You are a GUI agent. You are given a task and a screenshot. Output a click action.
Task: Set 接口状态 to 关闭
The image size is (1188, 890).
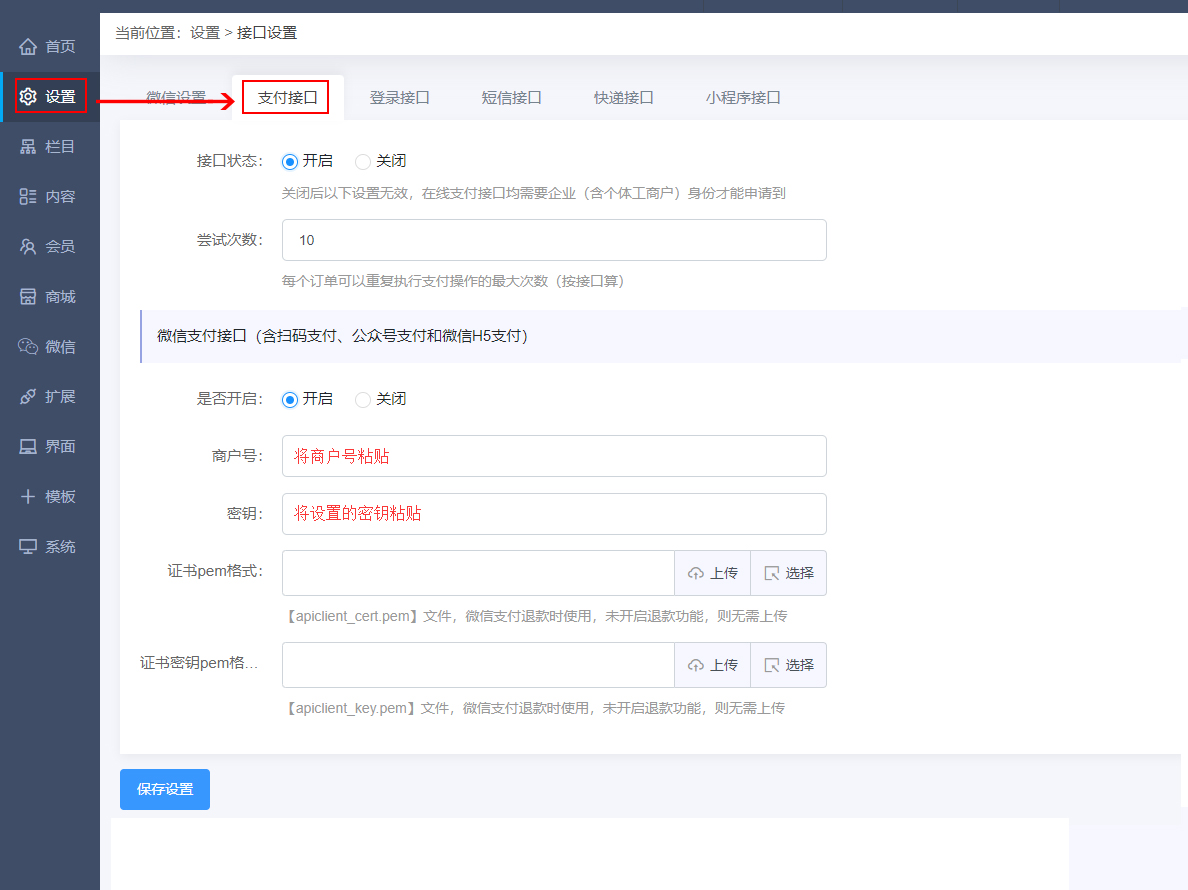tap(363, 161)
